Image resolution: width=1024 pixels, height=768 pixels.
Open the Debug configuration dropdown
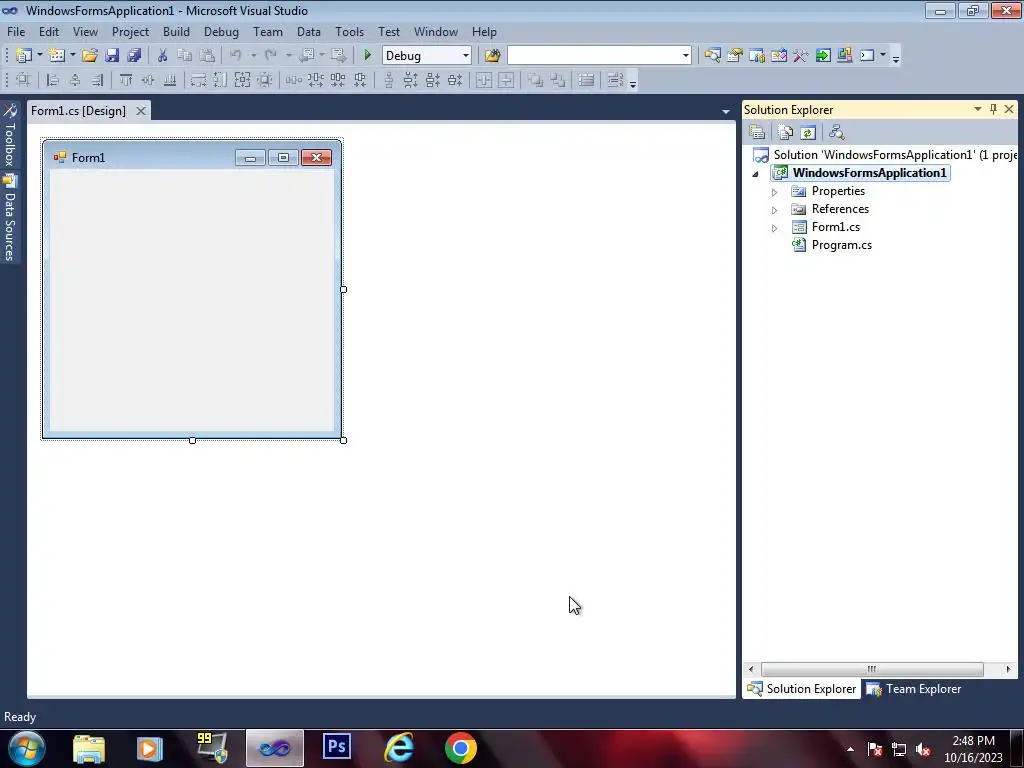click(x=466, y=56)
